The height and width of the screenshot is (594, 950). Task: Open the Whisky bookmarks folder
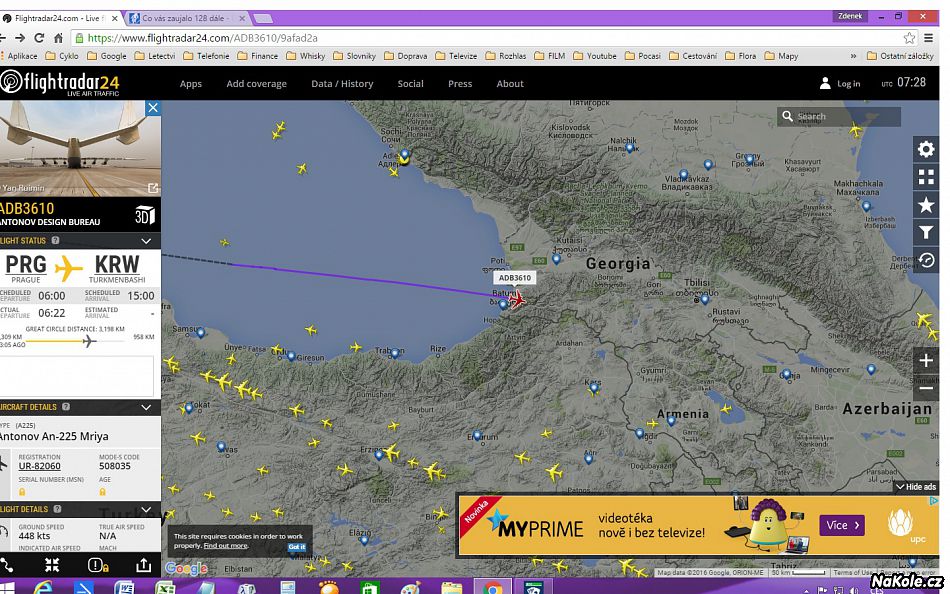(x=306, y=56)
